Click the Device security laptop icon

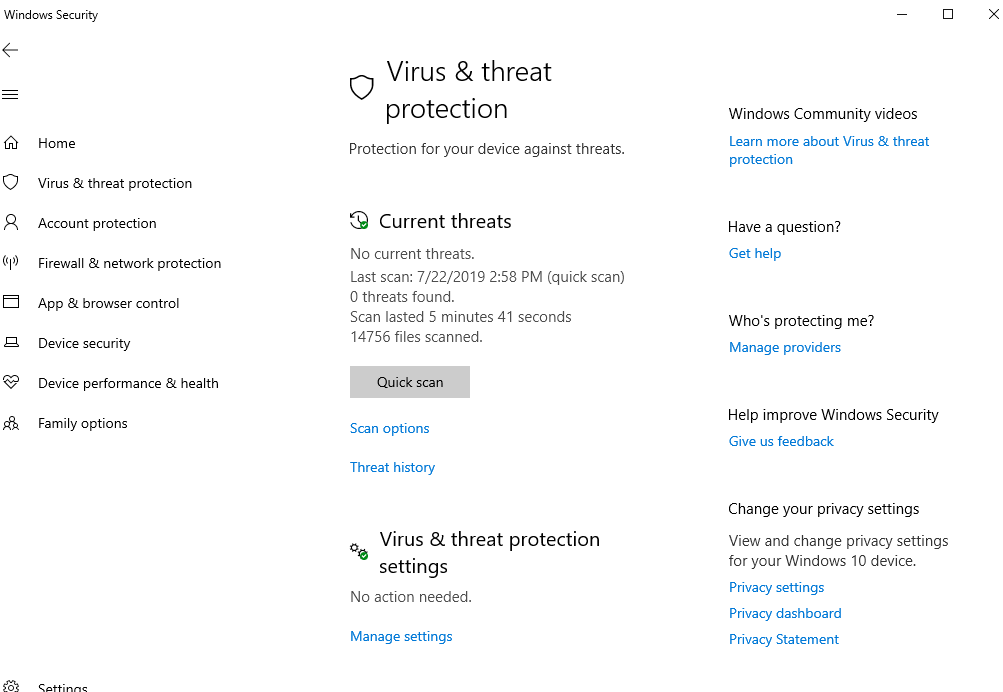11,343
